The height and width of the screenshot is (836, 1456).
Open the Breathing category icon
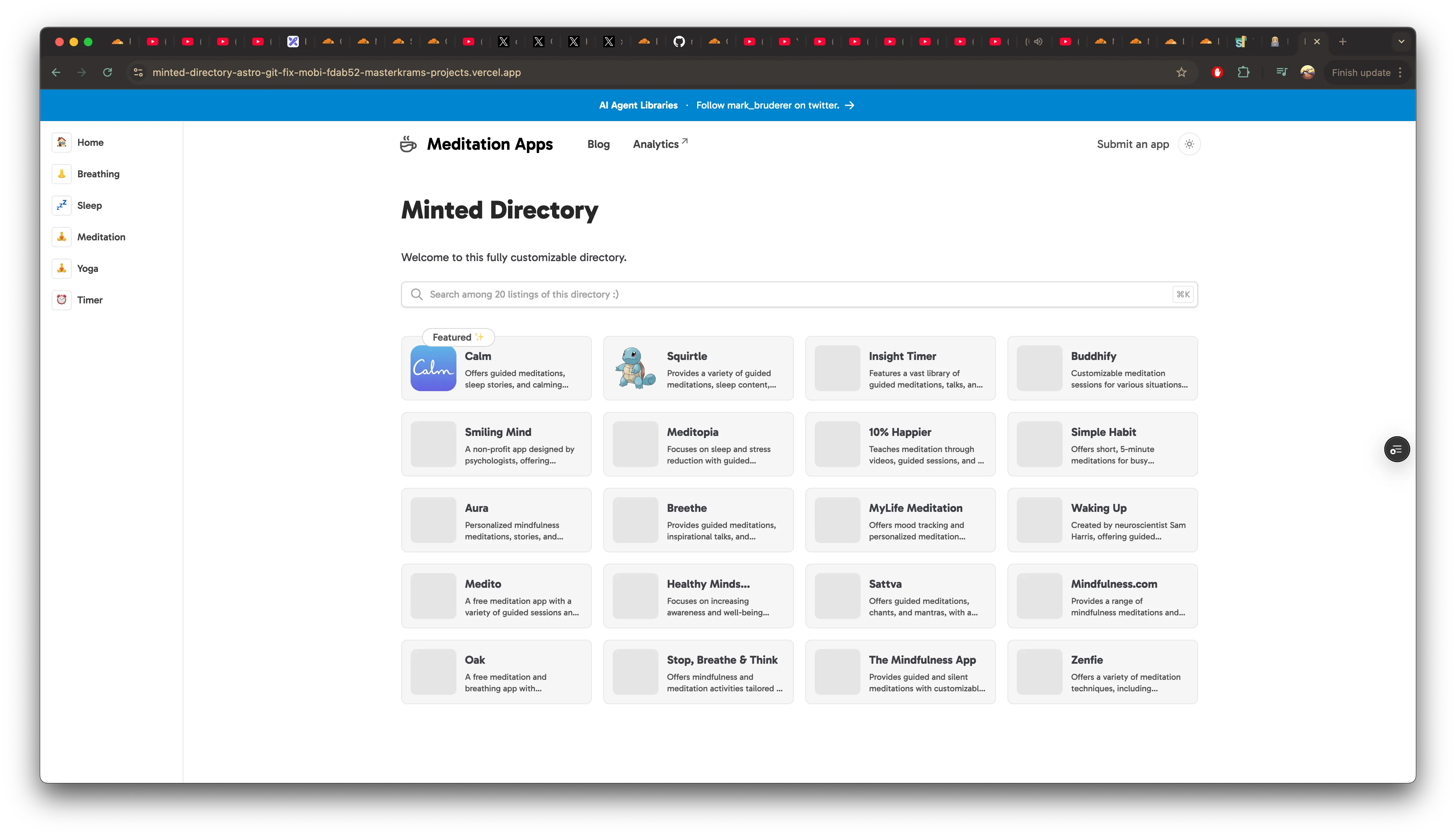click(x=61, y=174)
